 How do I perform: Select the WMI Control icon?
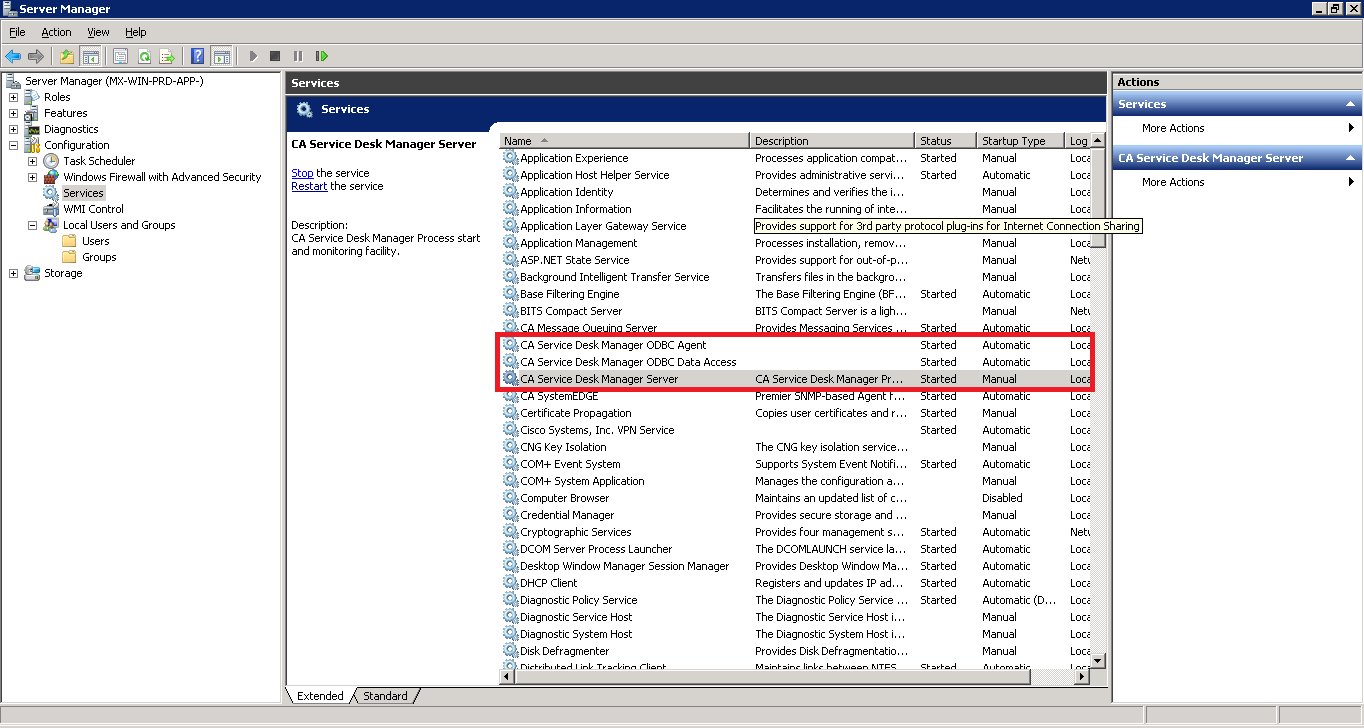(x=51, y=209)
